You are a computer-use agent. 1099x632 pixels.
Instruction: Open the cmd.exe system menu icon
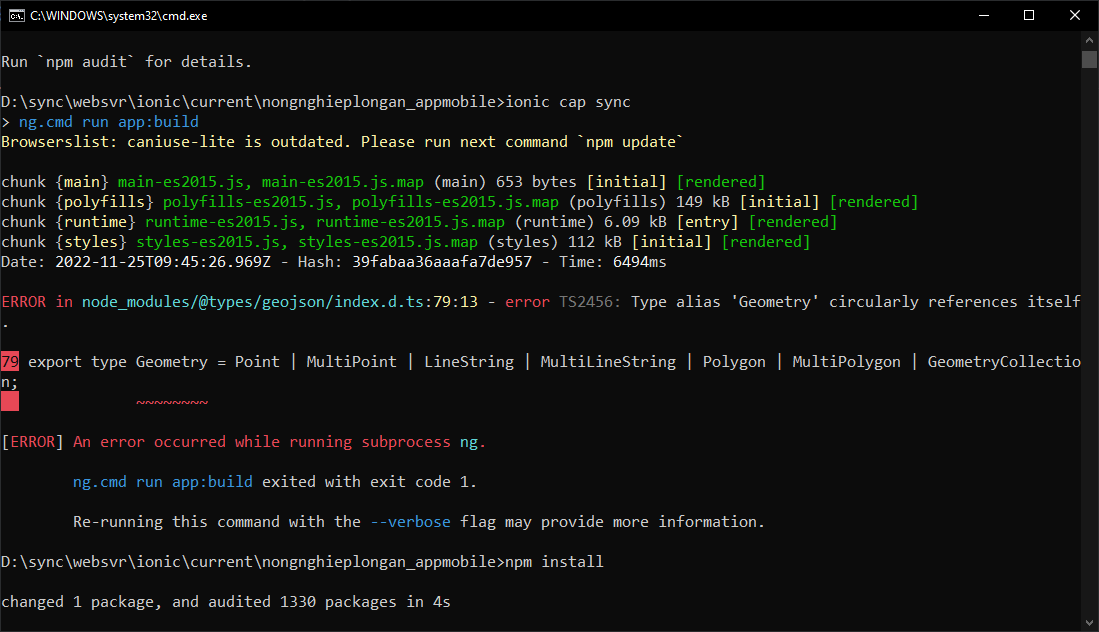click(16, 15)
